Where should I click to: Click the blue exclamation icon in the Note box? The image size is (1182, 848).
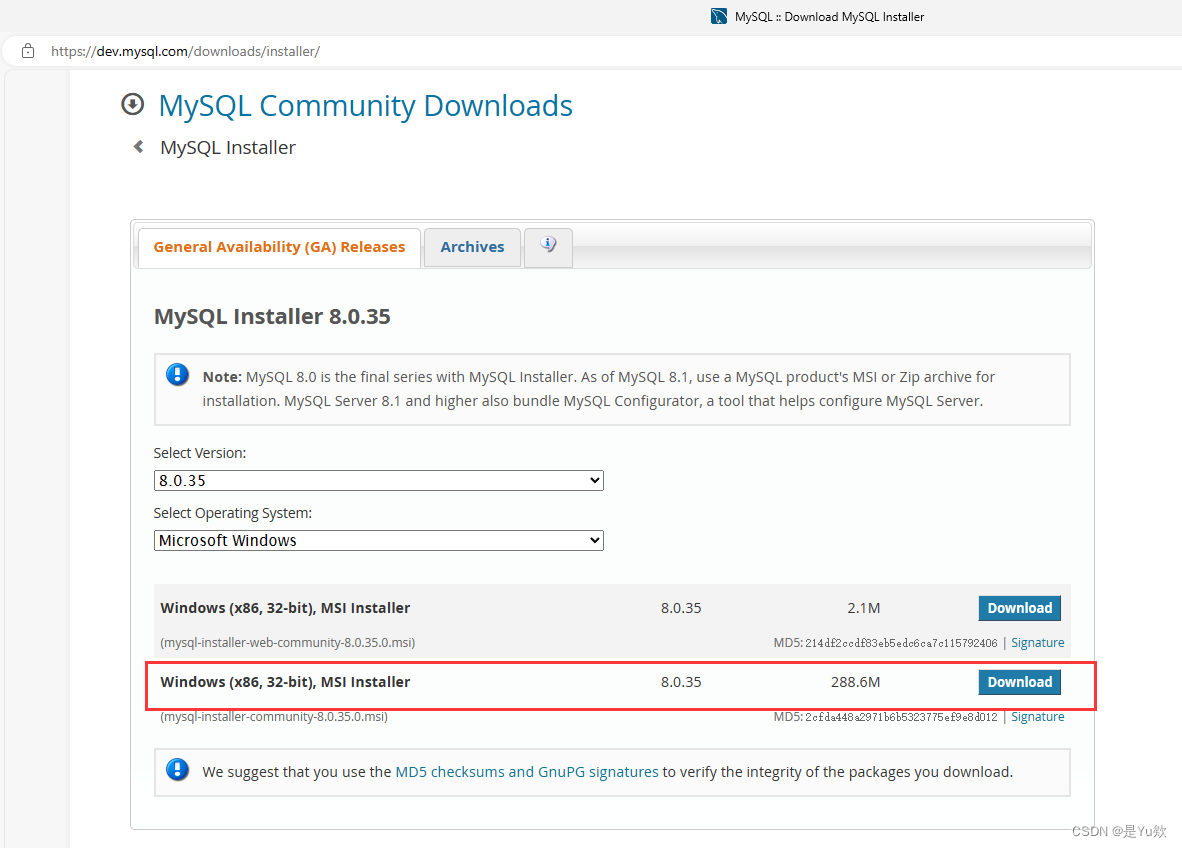[x=177, y=375]
